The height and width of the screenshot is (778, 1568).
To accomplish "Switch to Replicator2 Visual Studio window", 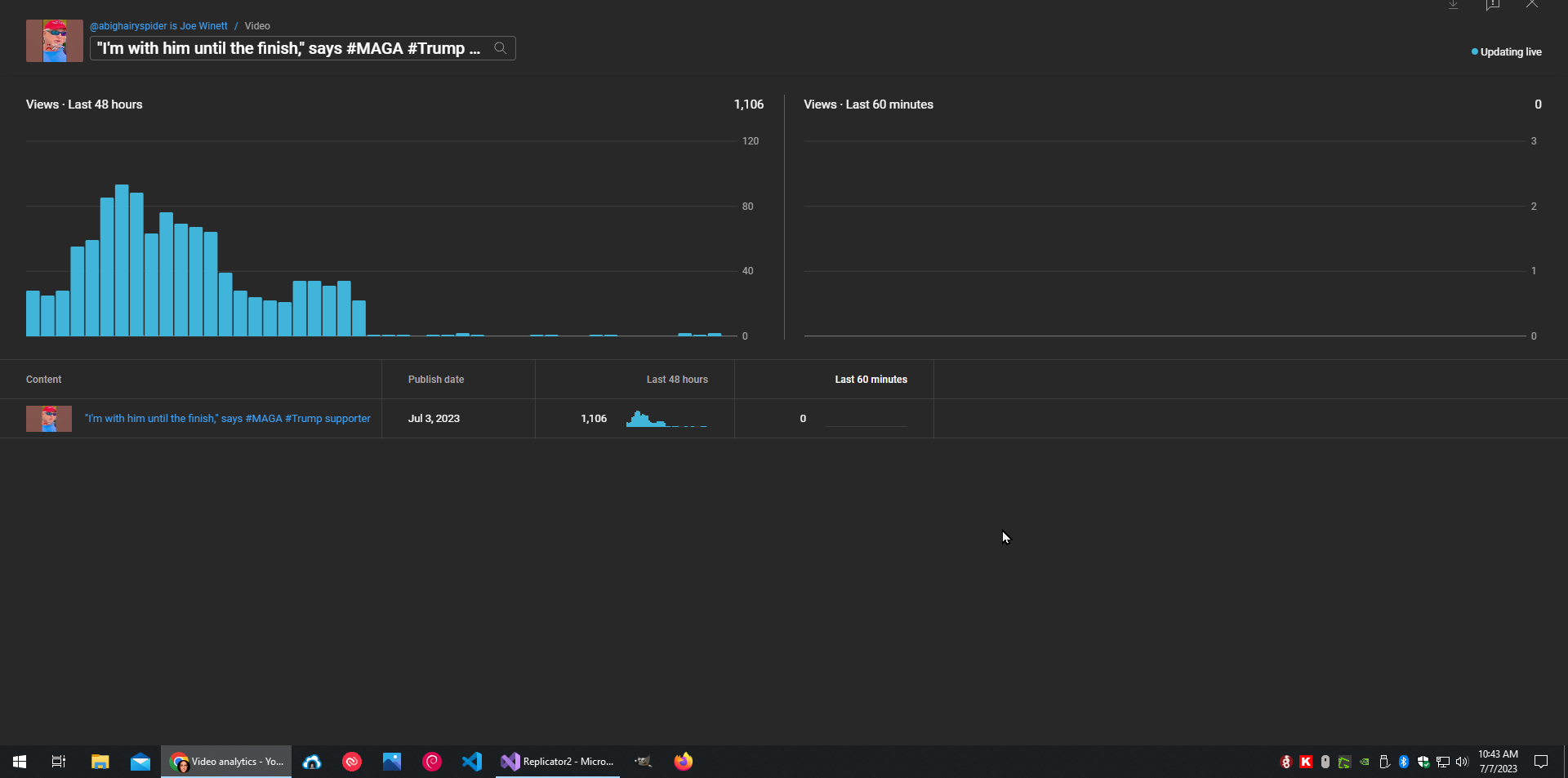I will point(558,762).
